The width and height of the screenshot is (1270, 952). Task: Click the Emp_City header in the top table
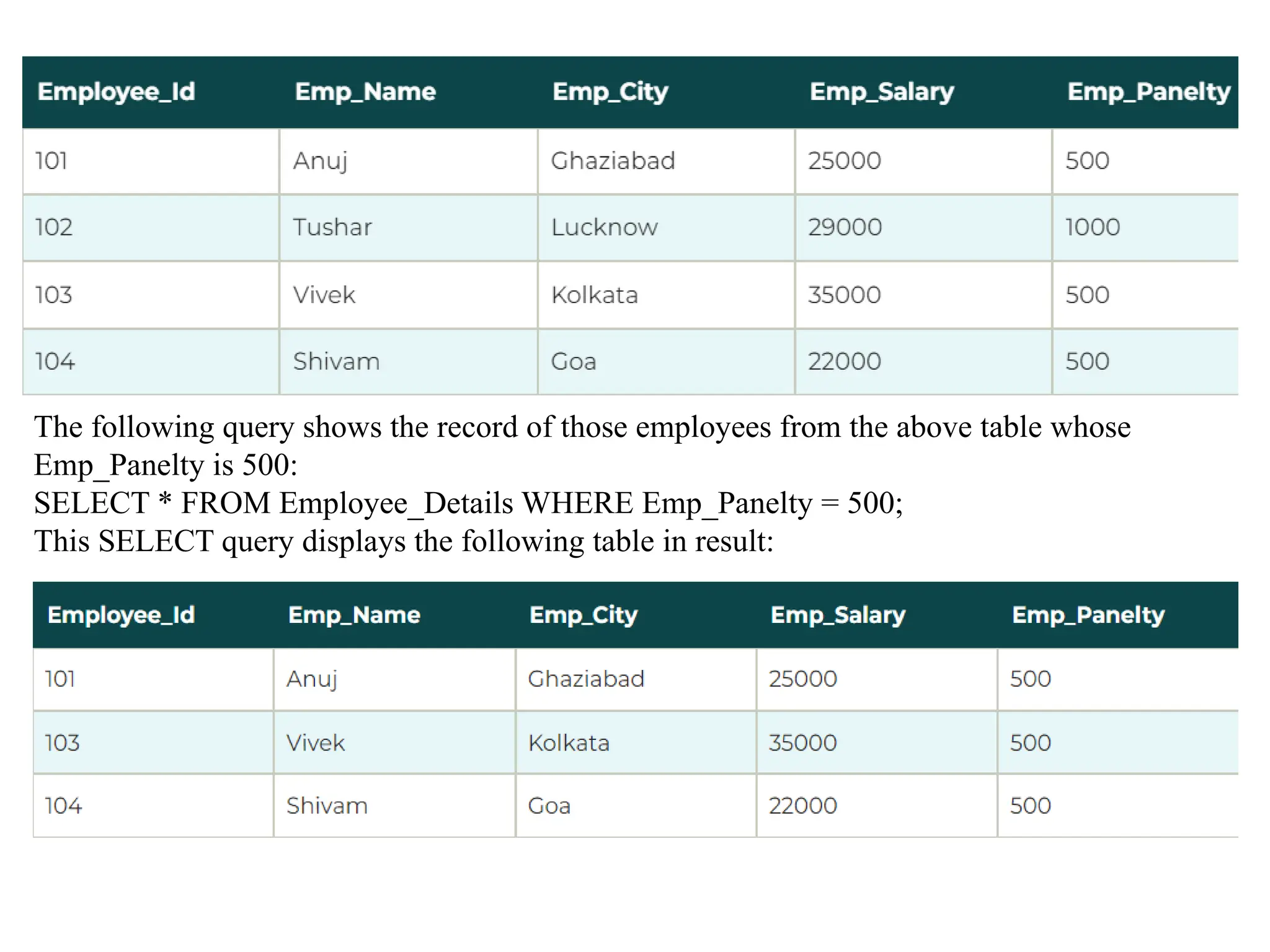pos(610,92)
